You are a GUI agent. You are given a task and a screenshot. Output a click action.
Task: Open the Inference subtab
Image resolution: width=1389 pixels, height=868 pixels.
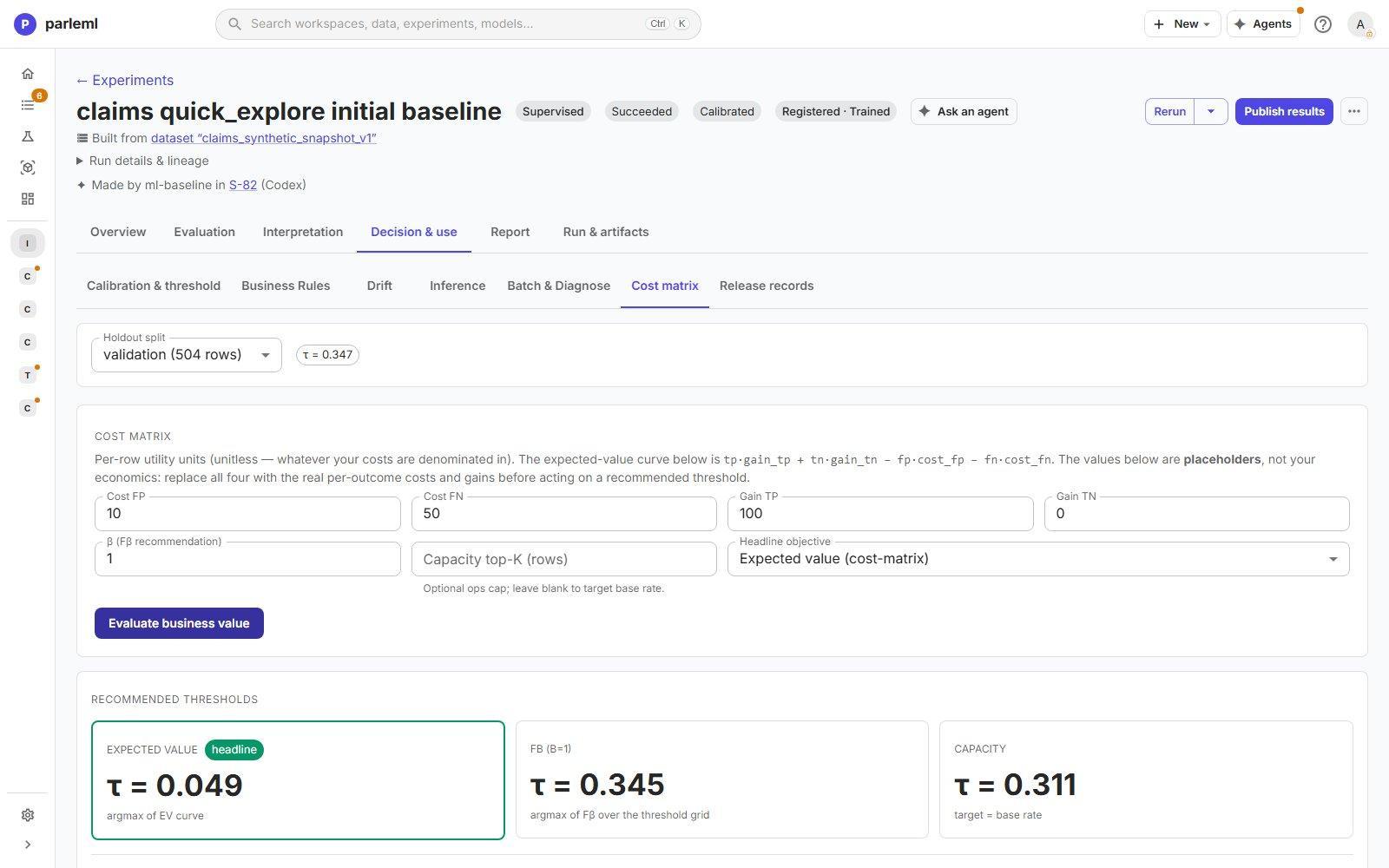click(458, 286)
